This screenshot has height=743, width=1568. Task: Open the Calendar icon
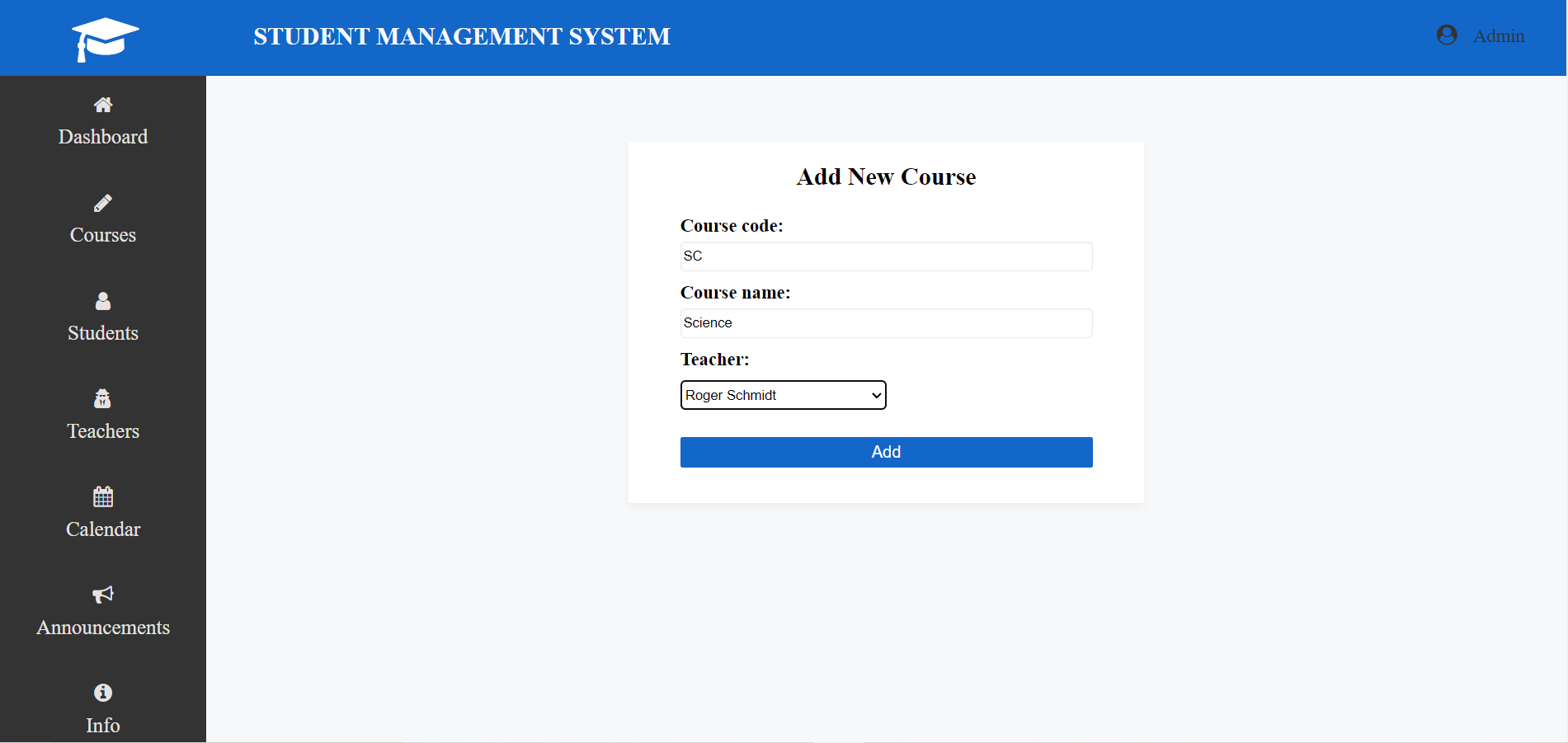[x=103, y=496]
